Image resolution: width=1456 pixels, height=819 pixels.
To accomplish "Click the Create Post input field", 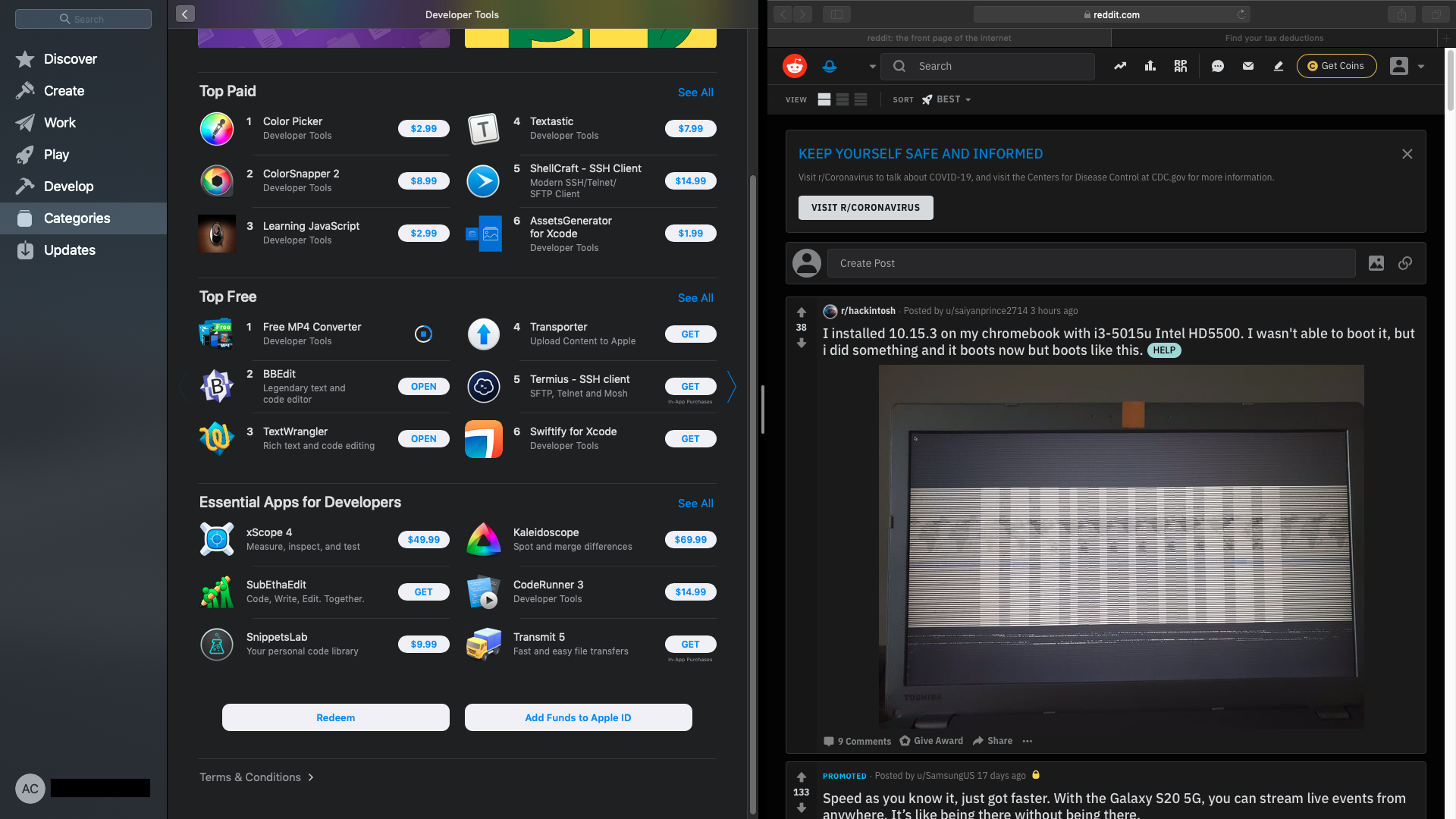I will pos(1091,263).
